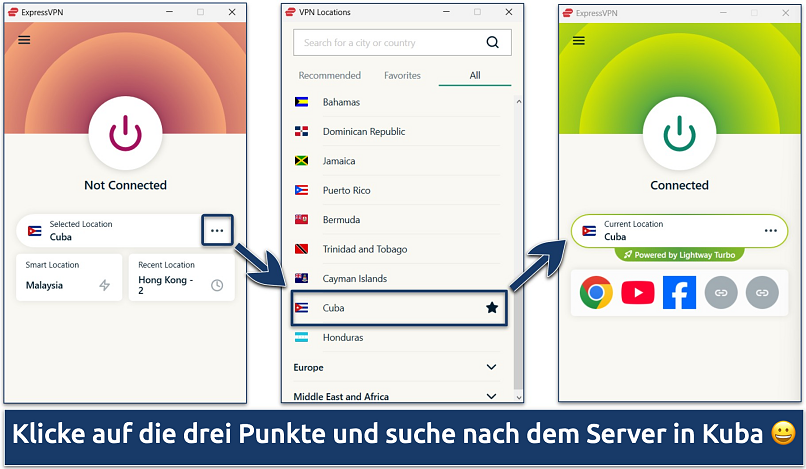Select Dominican Republic location
This screenshot has height=469, width=806.
397,131
